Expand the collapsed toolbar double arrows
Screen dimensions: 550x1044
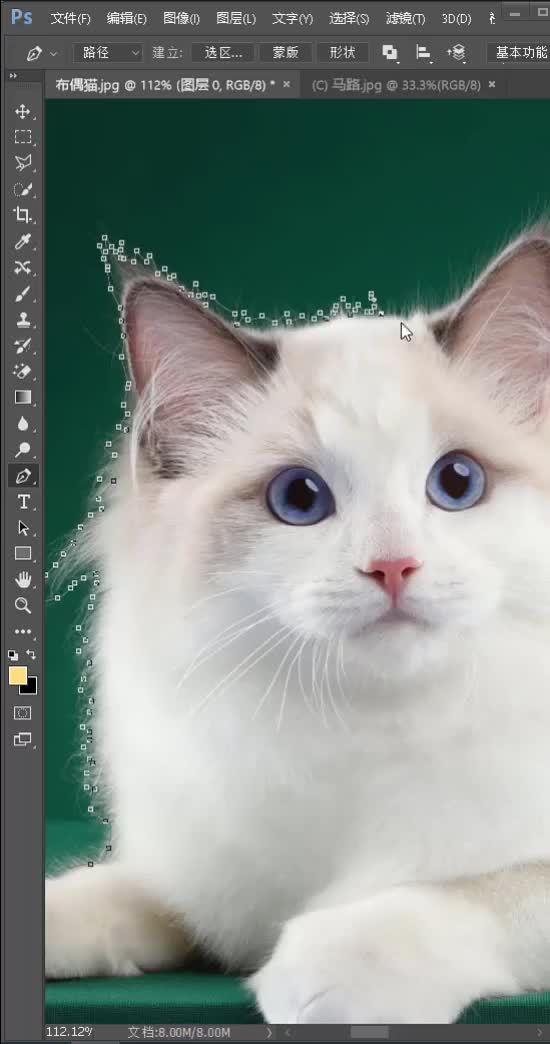coord(13,76)
